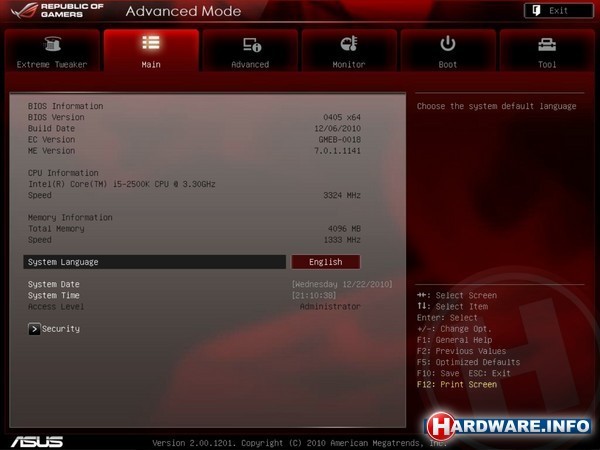
Task: Click the Security submenu arrow icon
Action: pyautogui.click(x=34, y=328)
